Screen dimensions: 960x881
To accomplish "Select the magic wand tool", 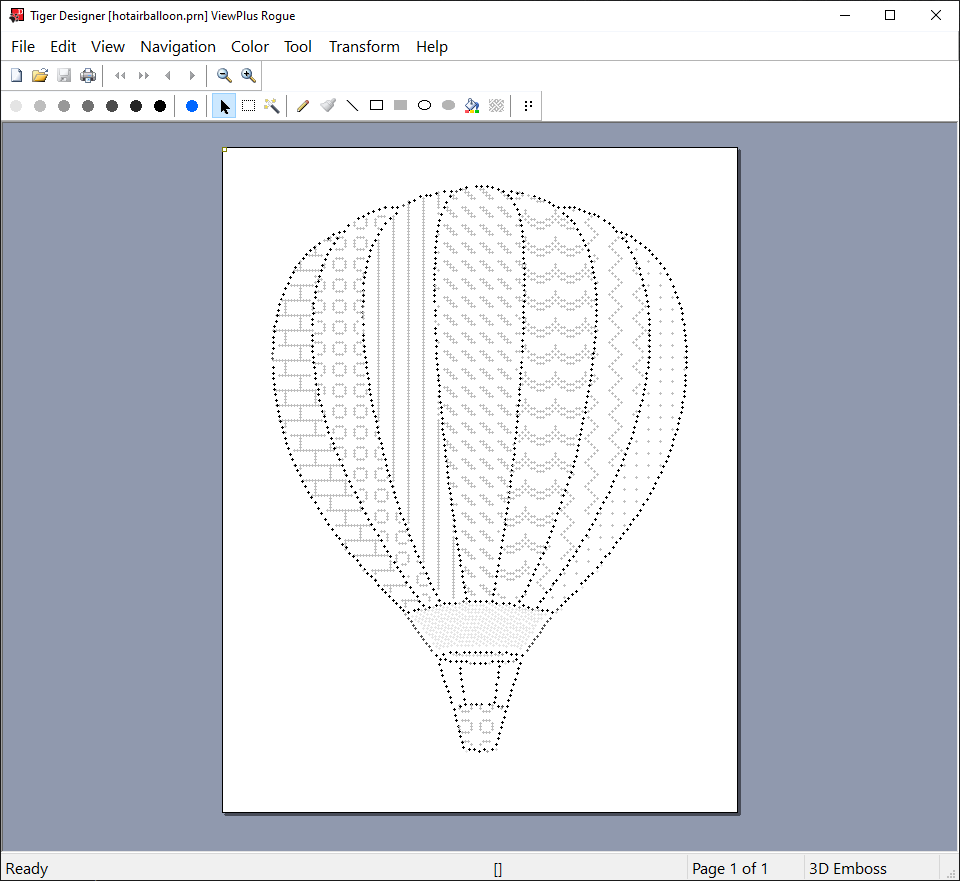I will 272,106.
